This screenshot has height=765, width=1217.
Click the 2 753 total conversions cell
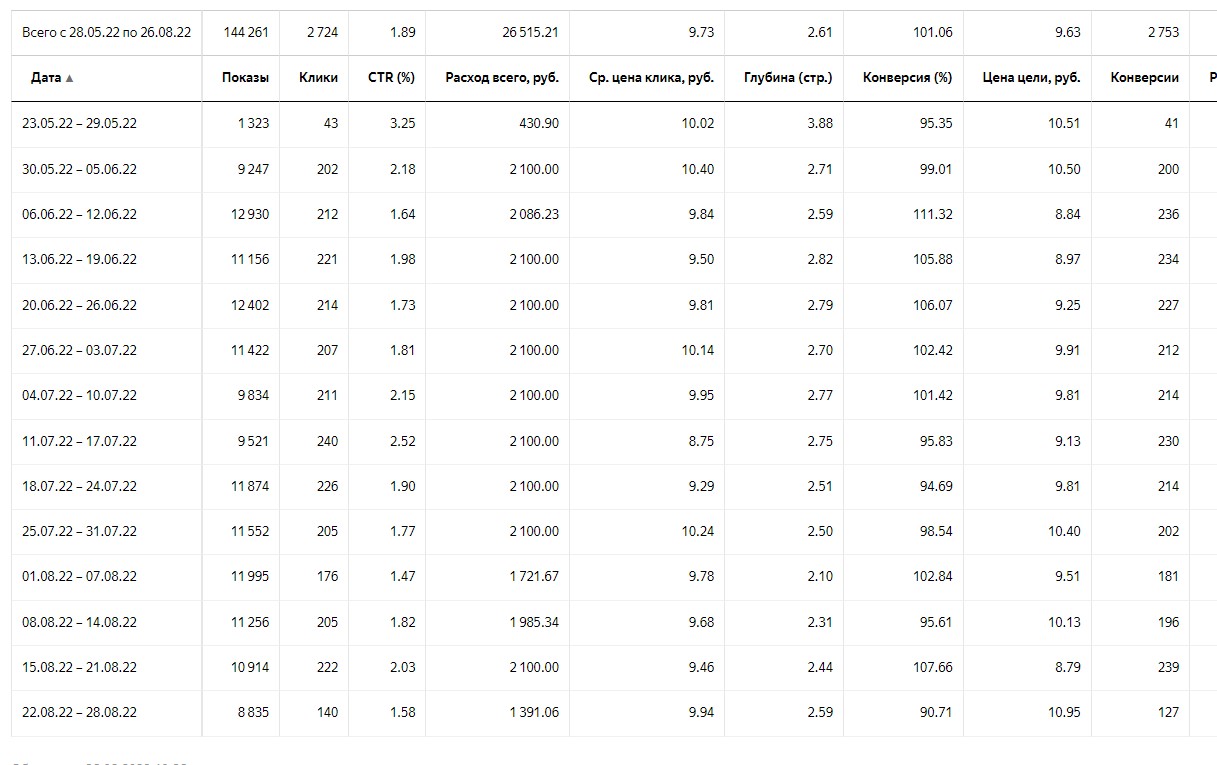coord(1164,32)
